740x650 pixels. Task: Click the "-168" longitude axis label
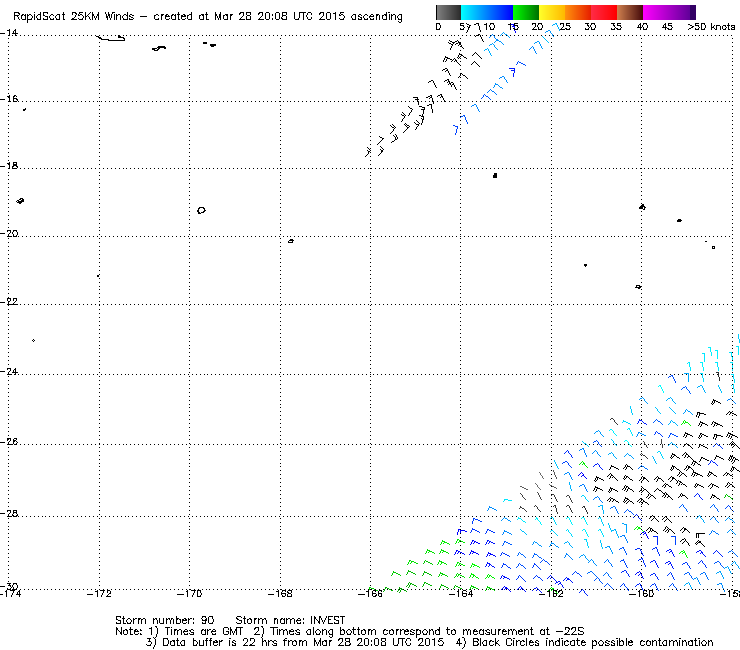tap(280, 594)
